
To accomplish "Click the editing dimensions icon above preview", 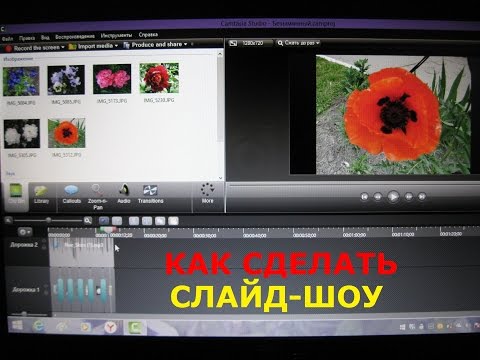I will point(233,43).
